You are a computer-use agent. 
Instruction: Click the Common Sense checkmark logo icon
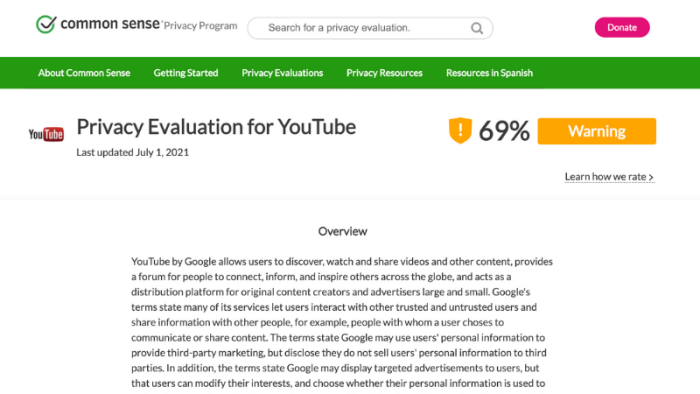46,24
